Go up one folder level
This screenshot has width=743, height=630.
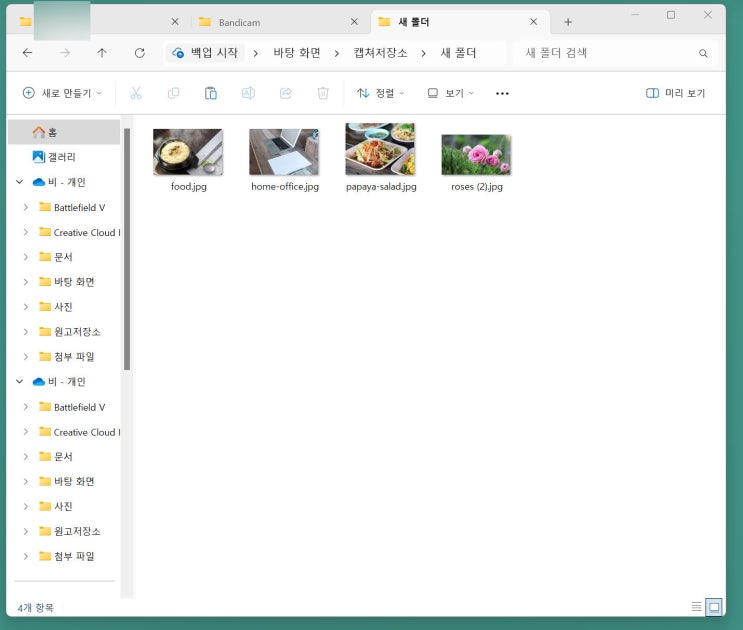102,53
